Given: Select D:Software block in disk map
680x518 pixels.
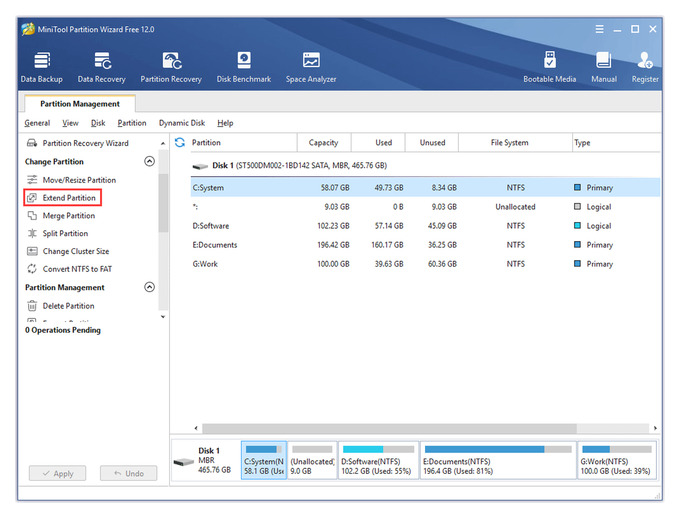Looking at the screenshot, I should pyautogui.click(x=378, y=460).
